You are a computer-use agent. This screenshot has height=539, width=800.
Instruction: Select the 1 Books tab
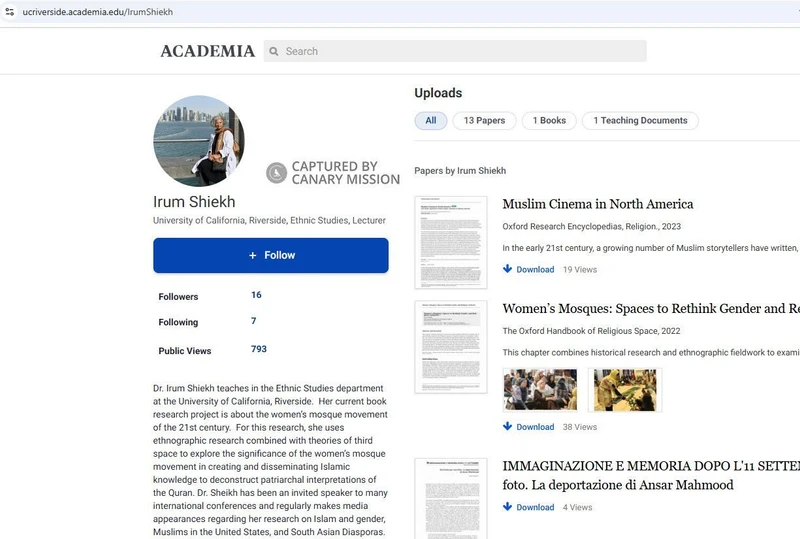[x=549, y=120]
